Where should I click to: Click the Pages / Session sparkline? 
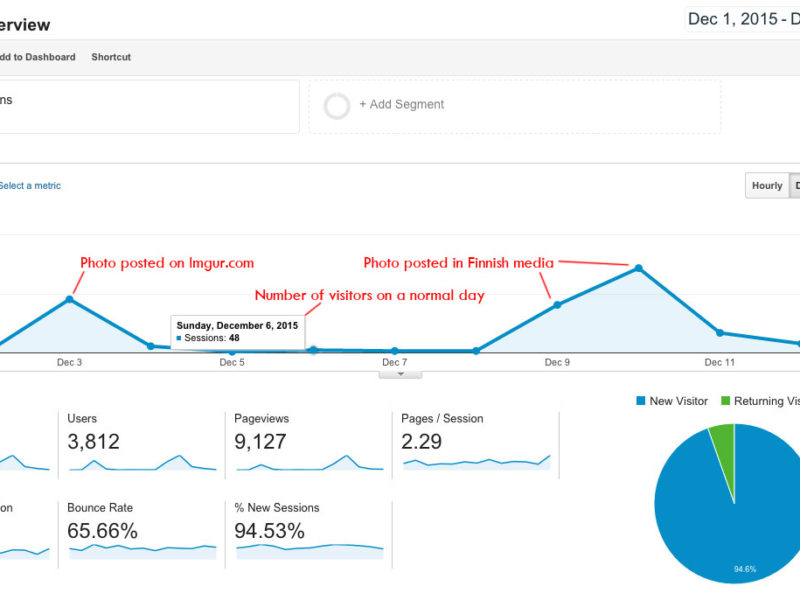477,462
